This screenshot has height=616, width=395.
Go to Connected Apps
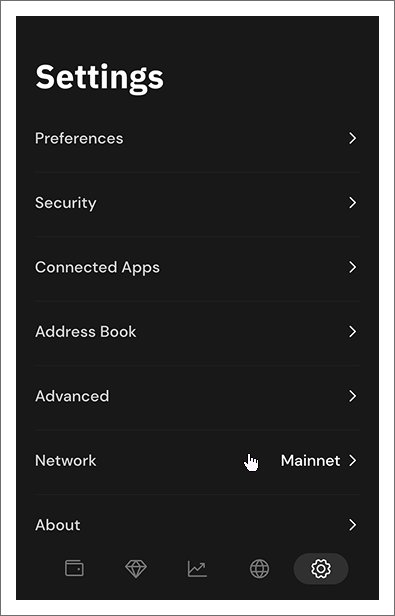[x=197, y=268]
